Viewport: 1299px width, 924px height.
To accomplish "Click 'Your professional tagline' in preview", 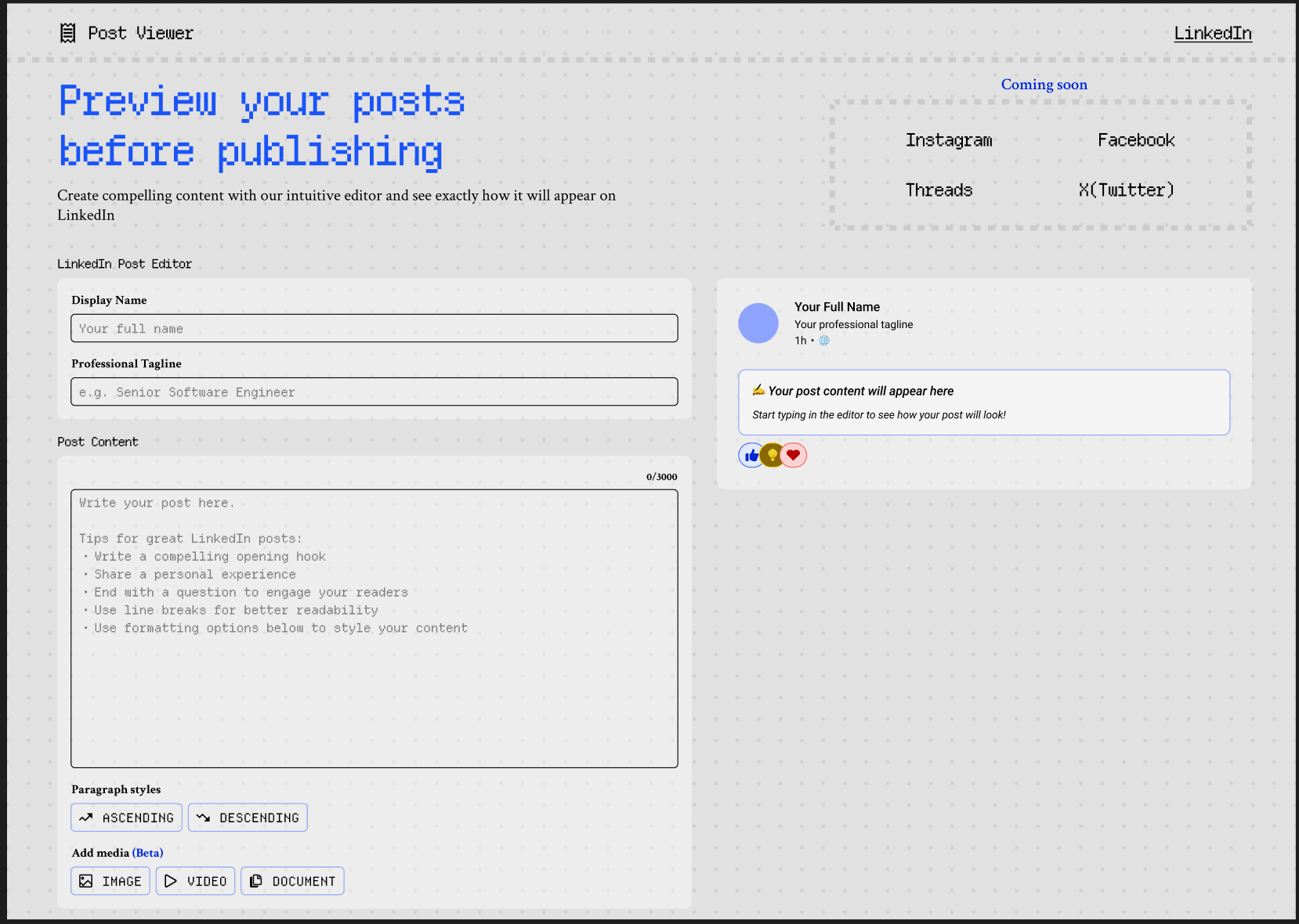I will tap(853, 324).
